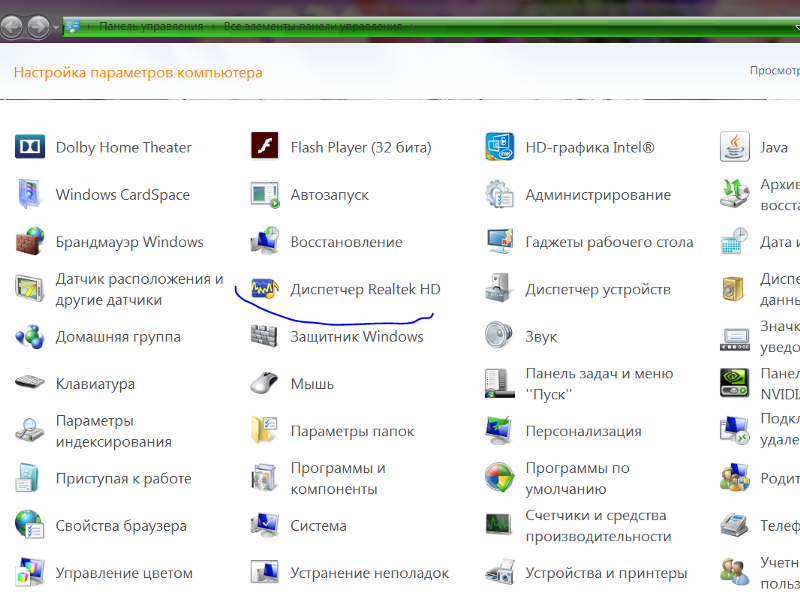Click the Звук text label

point(541,337)
